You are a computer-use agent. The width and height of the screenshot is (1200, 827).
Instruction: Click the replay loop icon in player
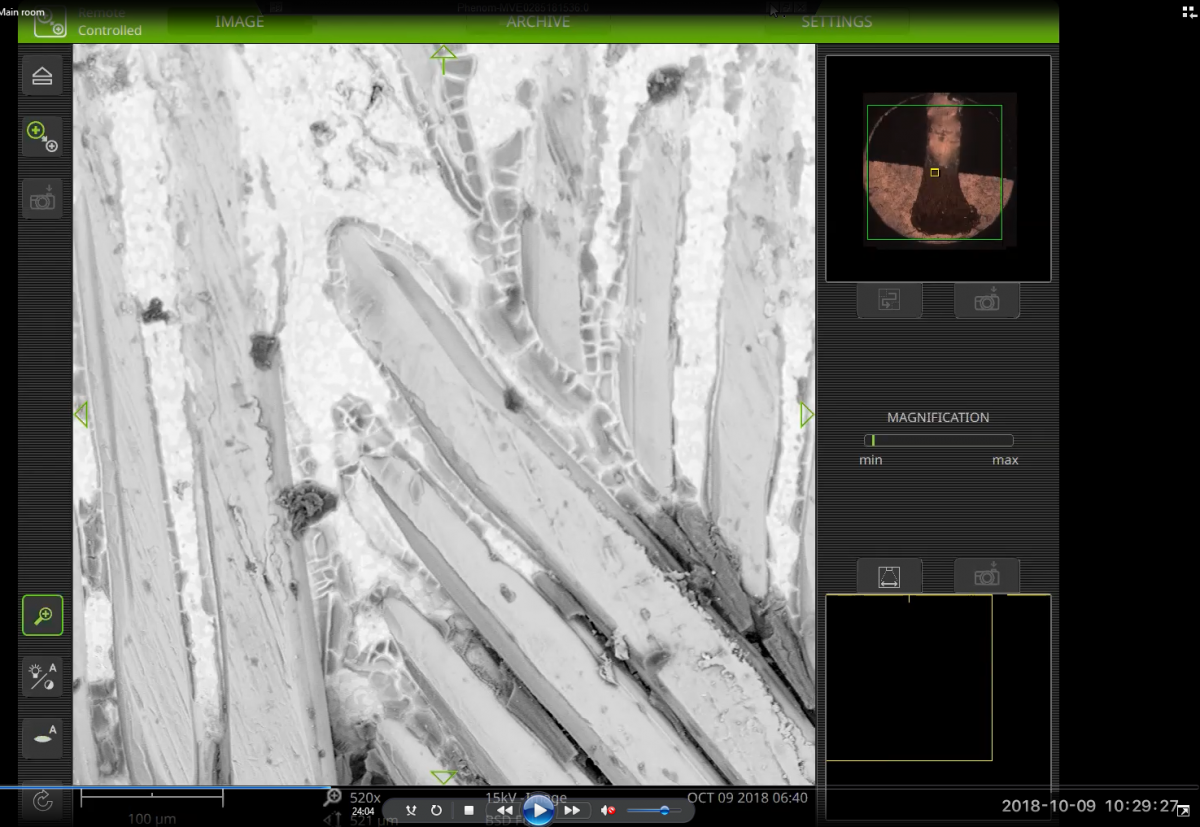pyautogui.click(x=436, y=810)
